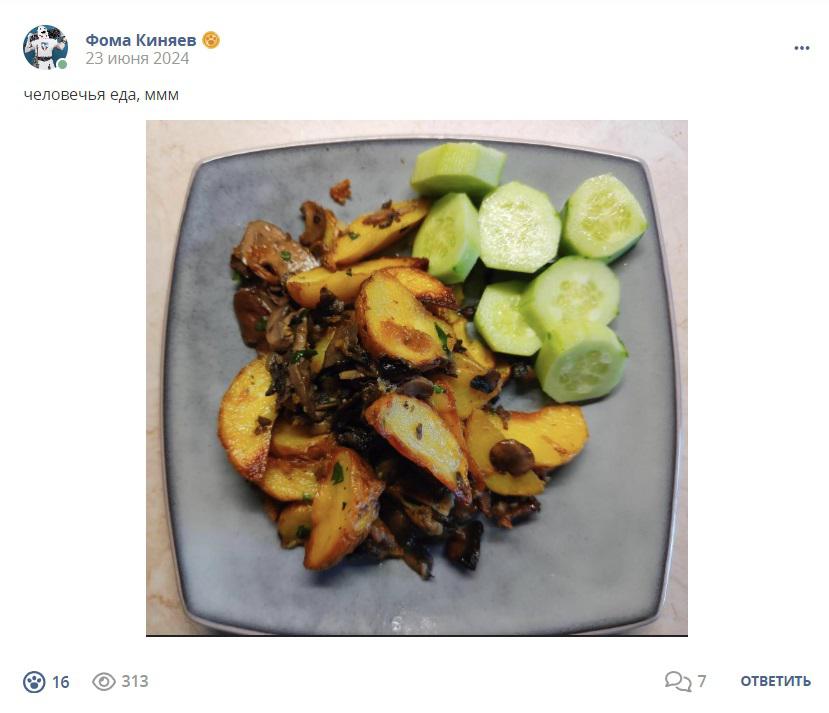The image size is (829, 713).
Task: Open comments via the speech bubbles icon
Action: [678, 681]
